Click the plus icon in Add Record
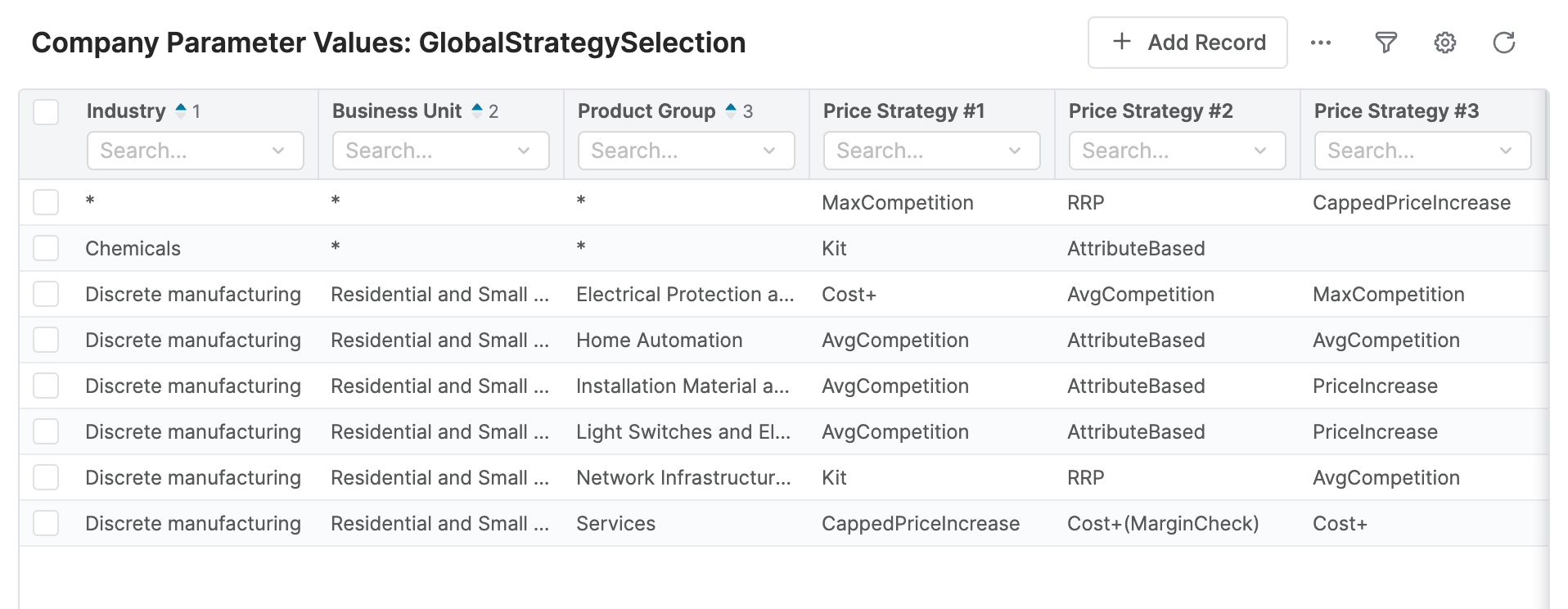This screenshot has height=609, width=1568. click(x=1122, y=42)
